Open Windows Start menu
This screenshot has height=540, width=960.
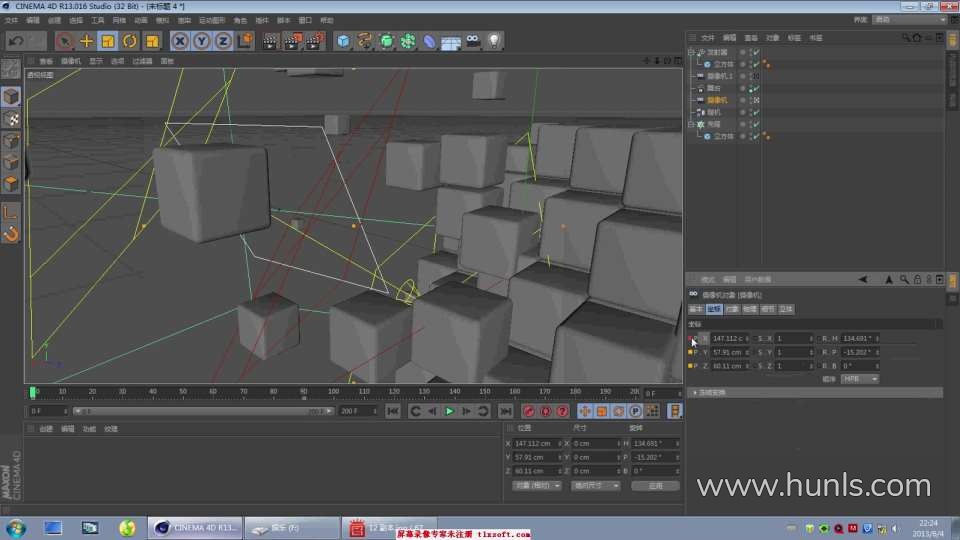[x=15, y=527]
